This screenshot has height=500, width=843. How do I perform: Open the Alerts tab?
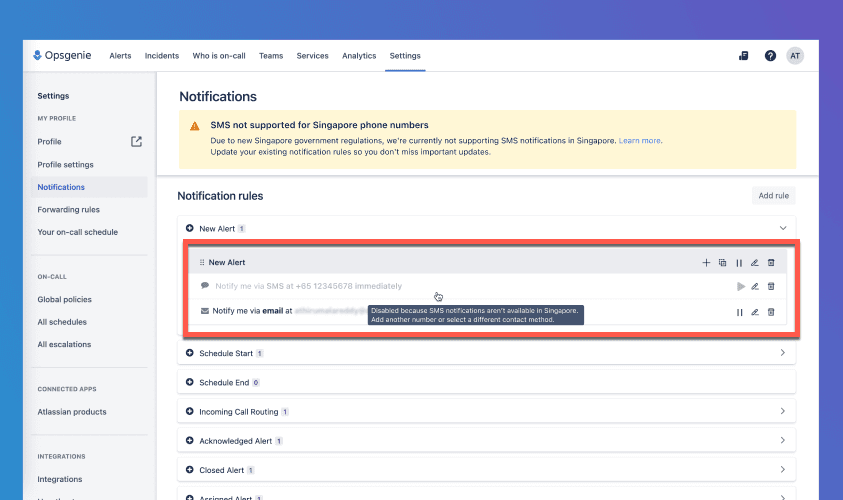pos(120,56)
